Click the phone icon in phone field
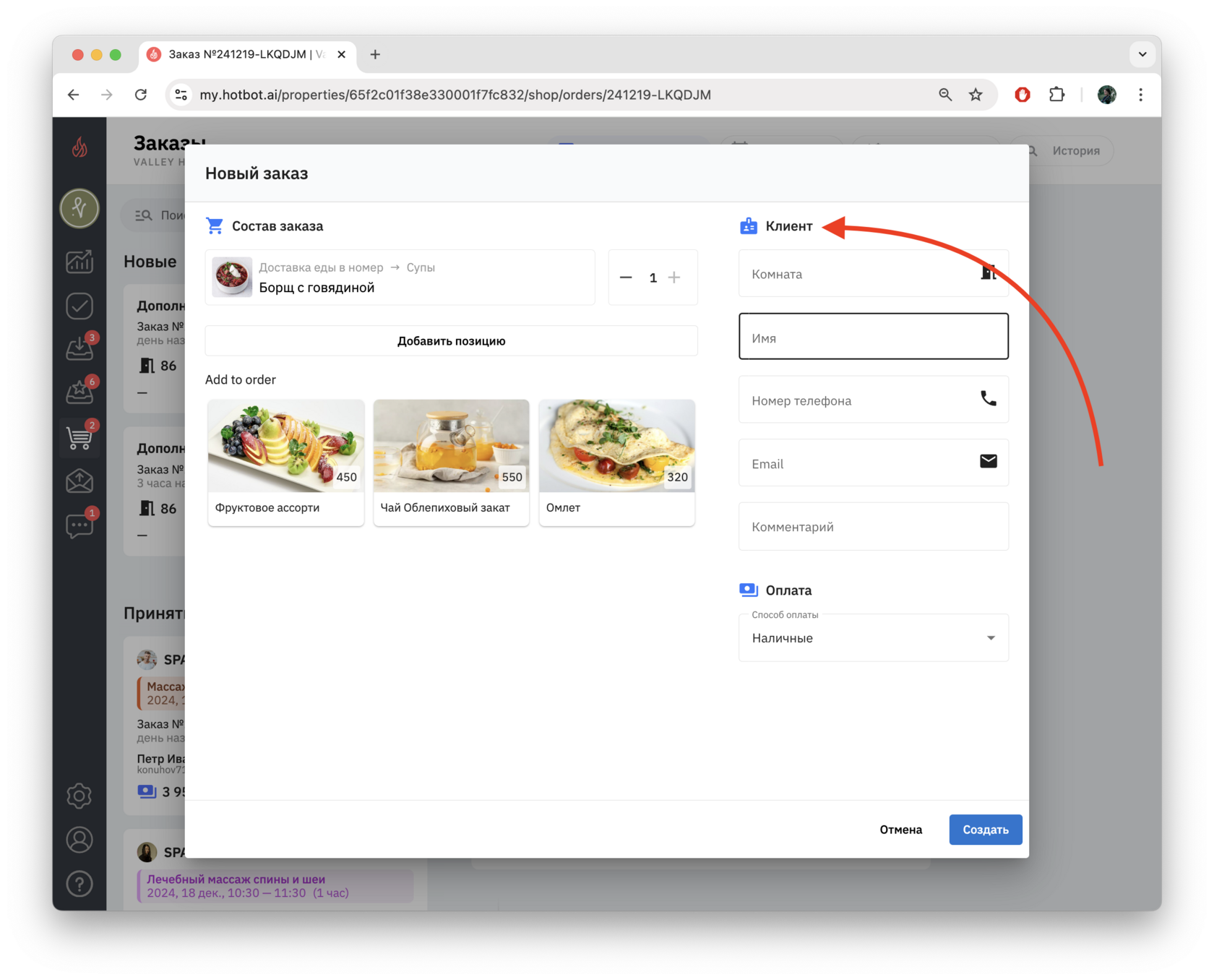 tap(989, 398)
